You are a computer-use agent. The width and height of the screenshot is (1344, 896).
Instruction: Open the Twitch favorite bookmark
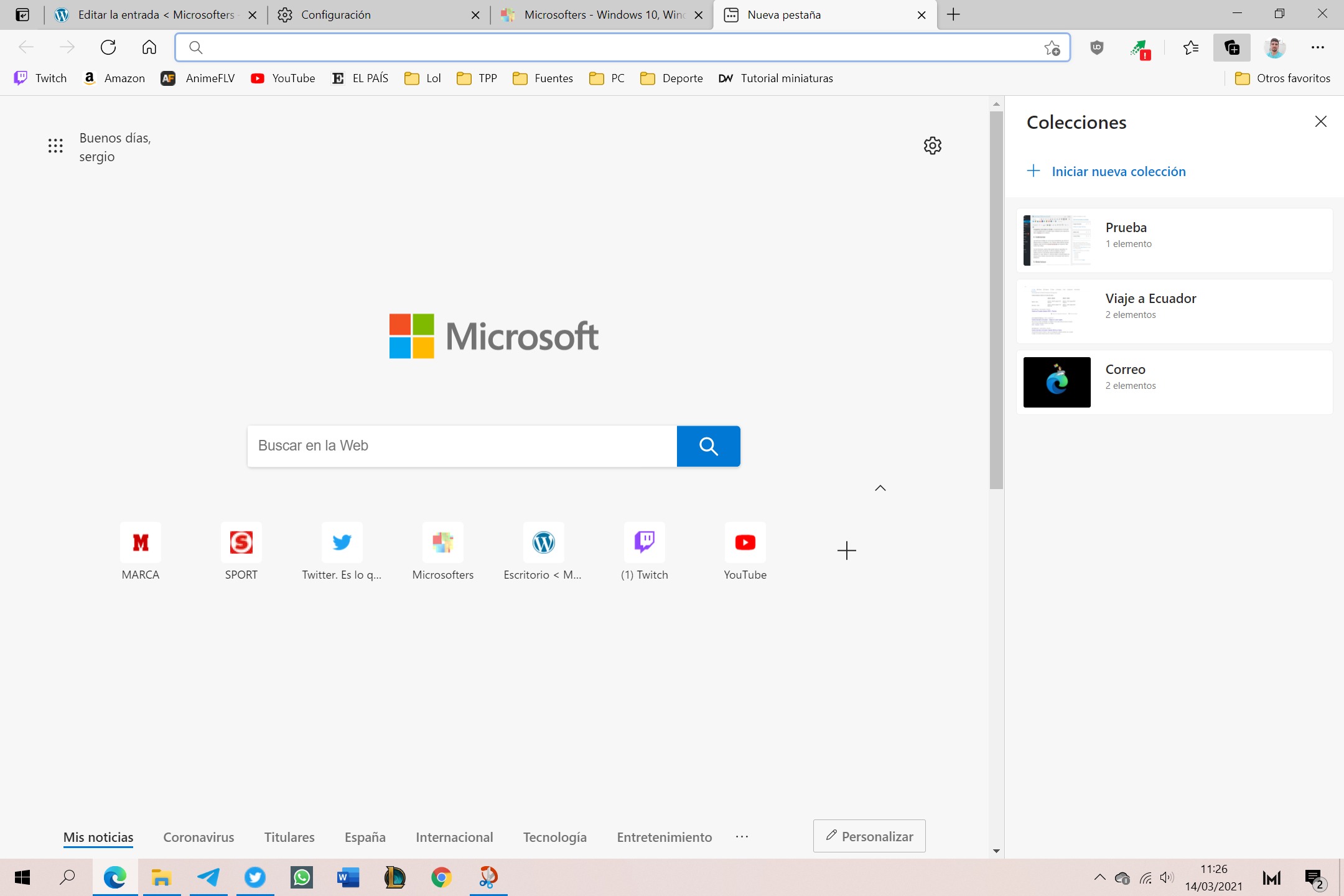pos(41,78)
